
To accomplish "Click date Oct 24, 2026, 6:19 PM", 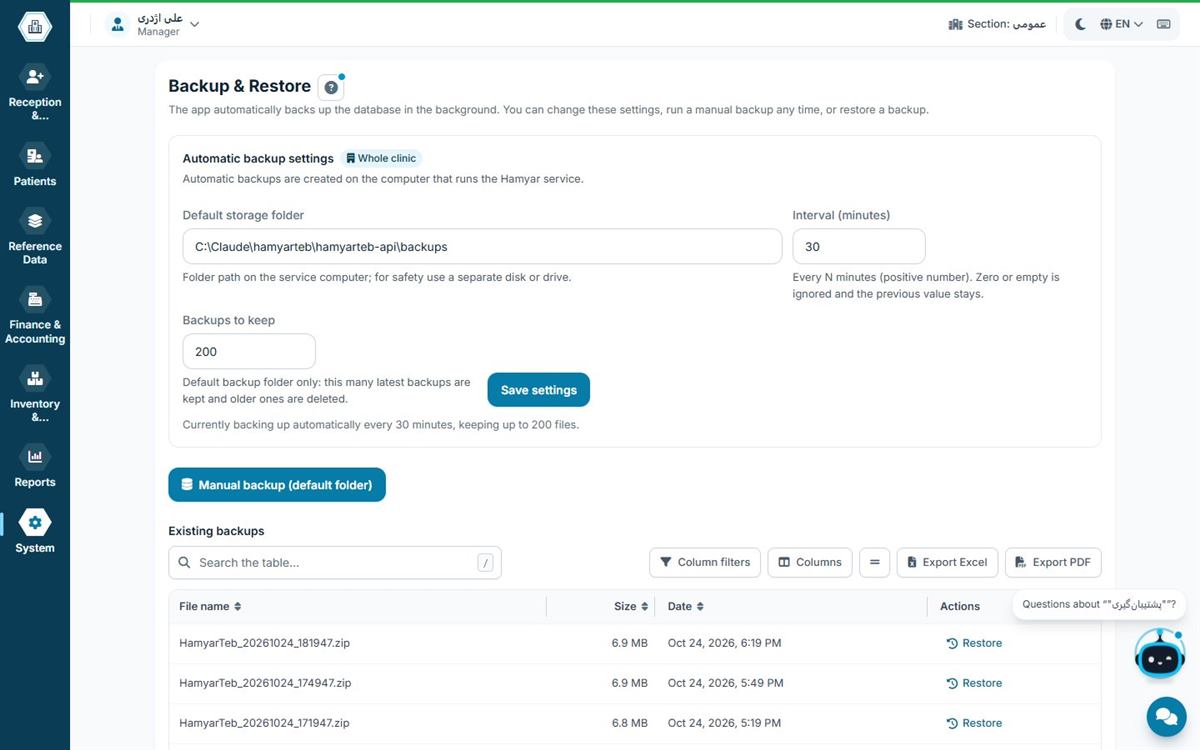I will 725,643.
